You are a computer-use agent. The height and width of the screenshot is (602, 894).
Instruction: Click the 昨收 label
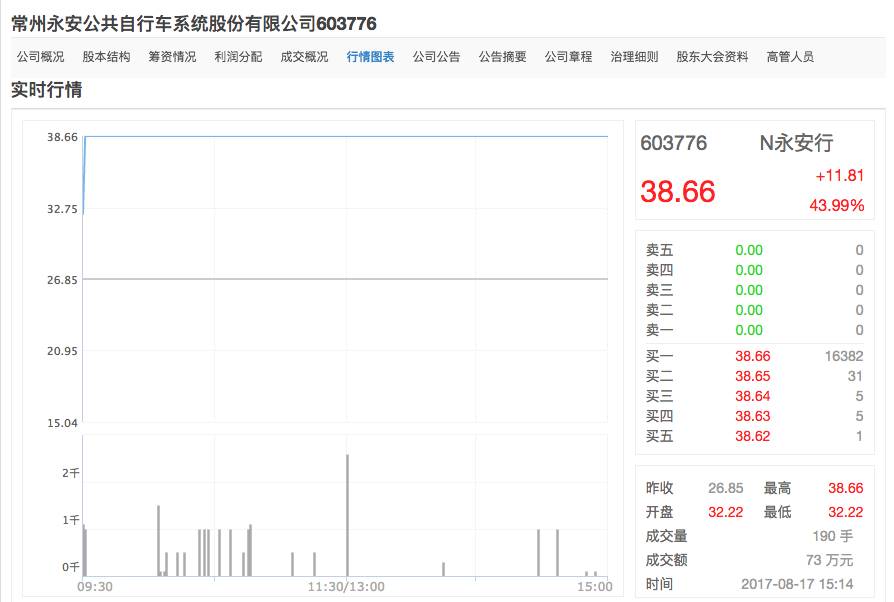click(659, 488)
